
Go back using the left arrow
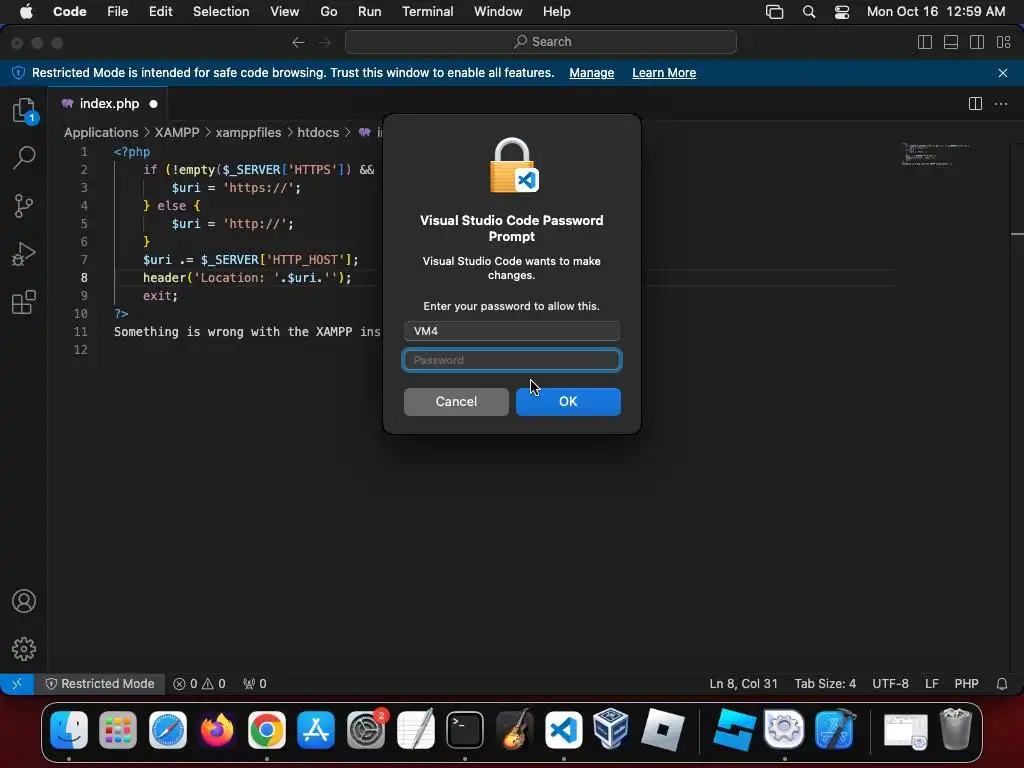point(298,42)
